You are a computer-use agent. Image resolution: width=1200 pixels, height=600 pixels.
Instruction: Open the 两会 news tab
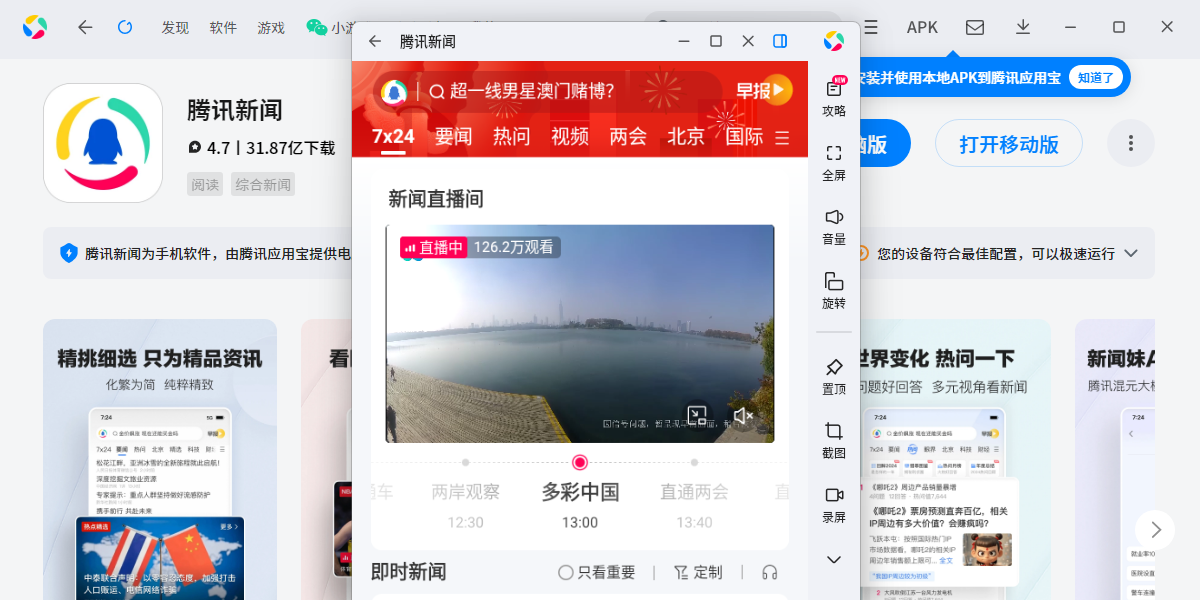coord(627,138)
